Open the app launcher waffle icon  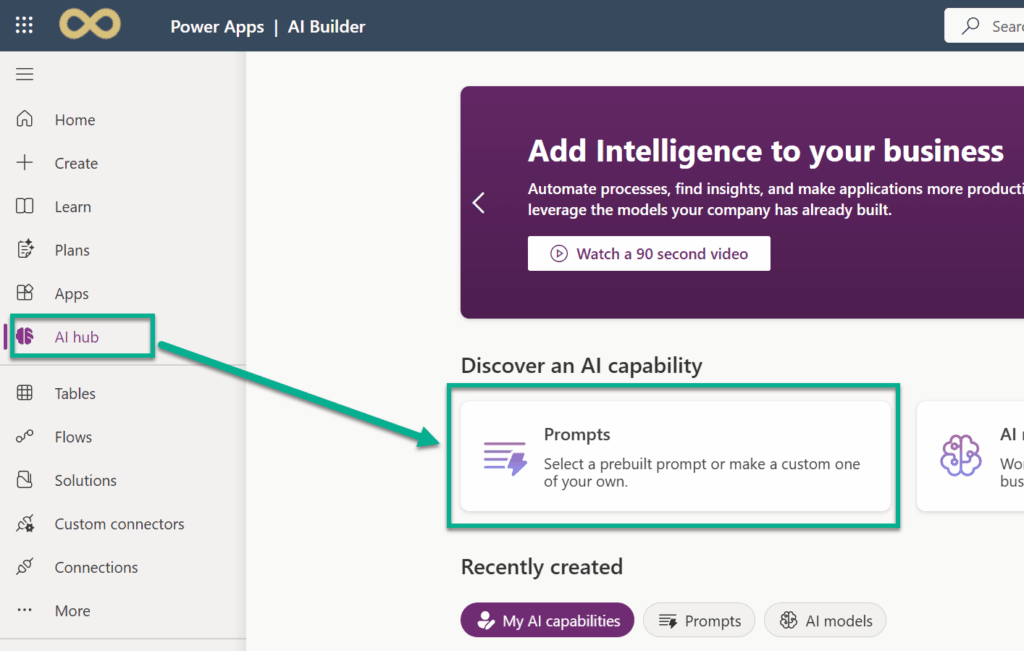pos(24,26)
